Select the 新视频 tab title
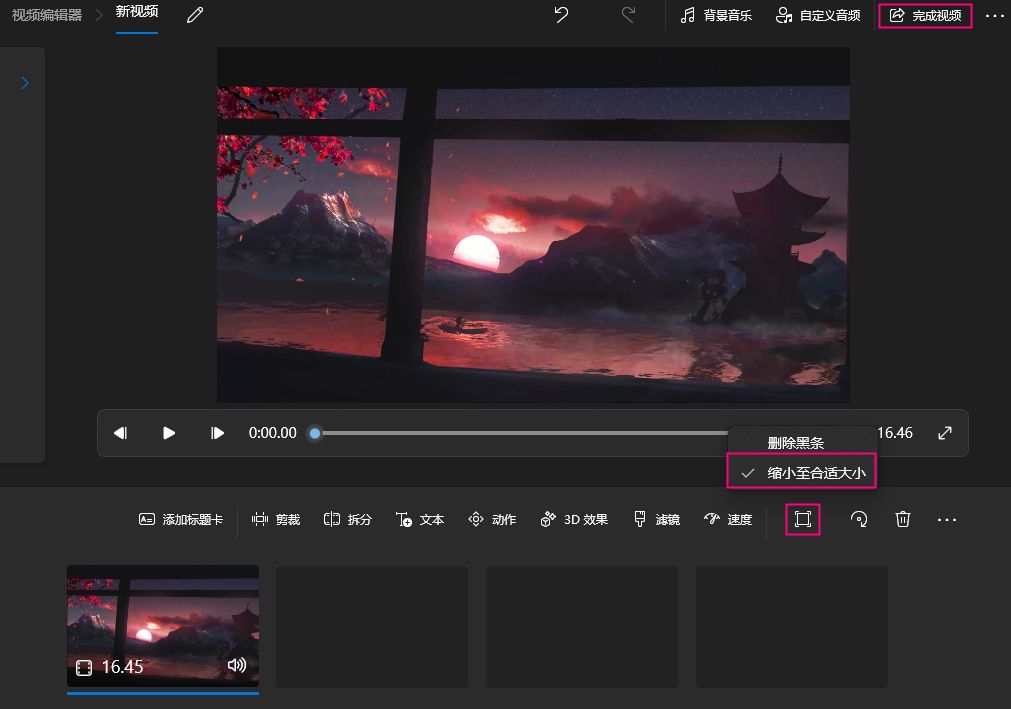Screen dimensions: 1011x709 [137, 12]
